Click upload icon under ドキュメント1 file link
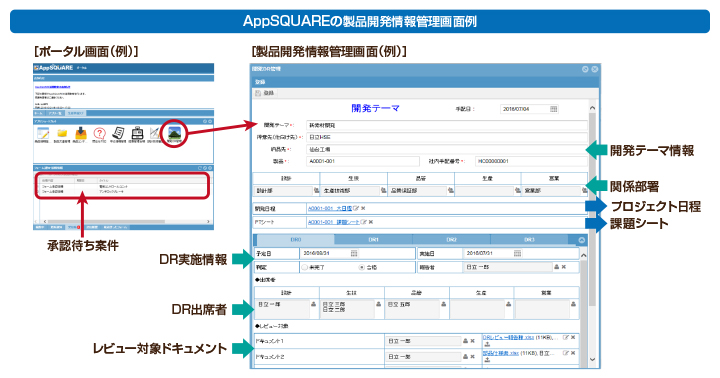 [487, 344]
